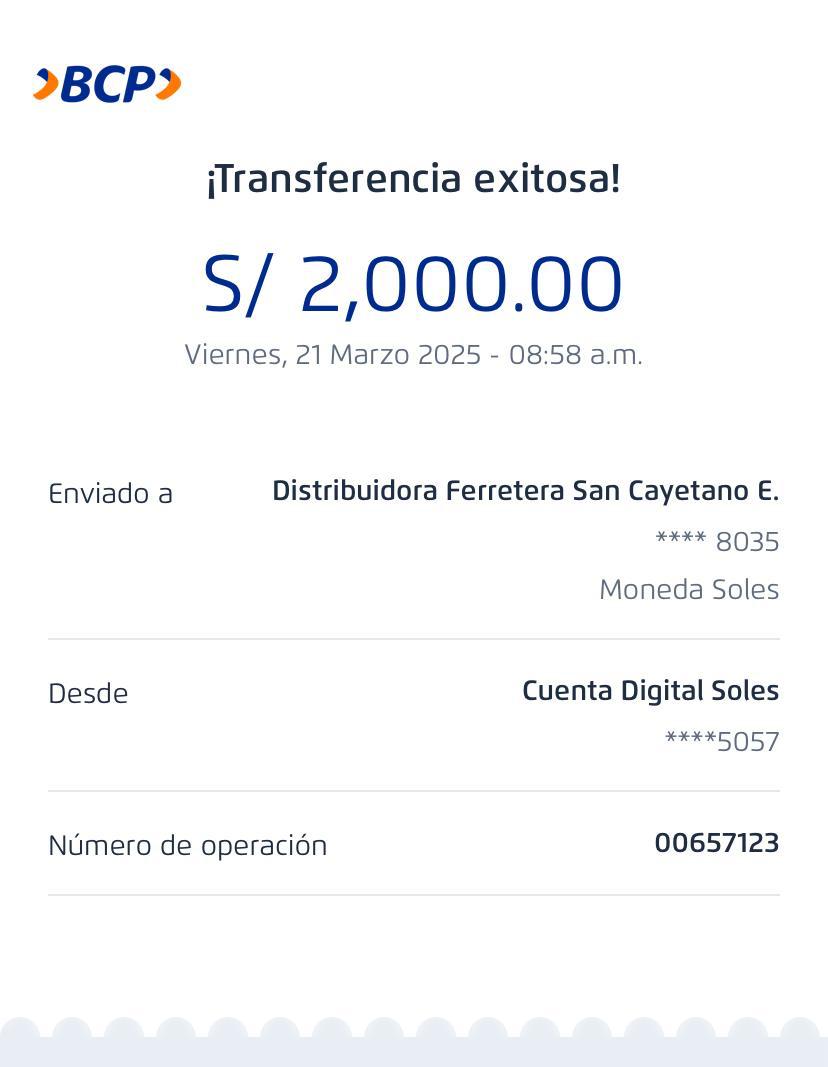828x1067 pixels.
Task: Click the 08:58 a.m. time
Action: (x=575, y=355)
